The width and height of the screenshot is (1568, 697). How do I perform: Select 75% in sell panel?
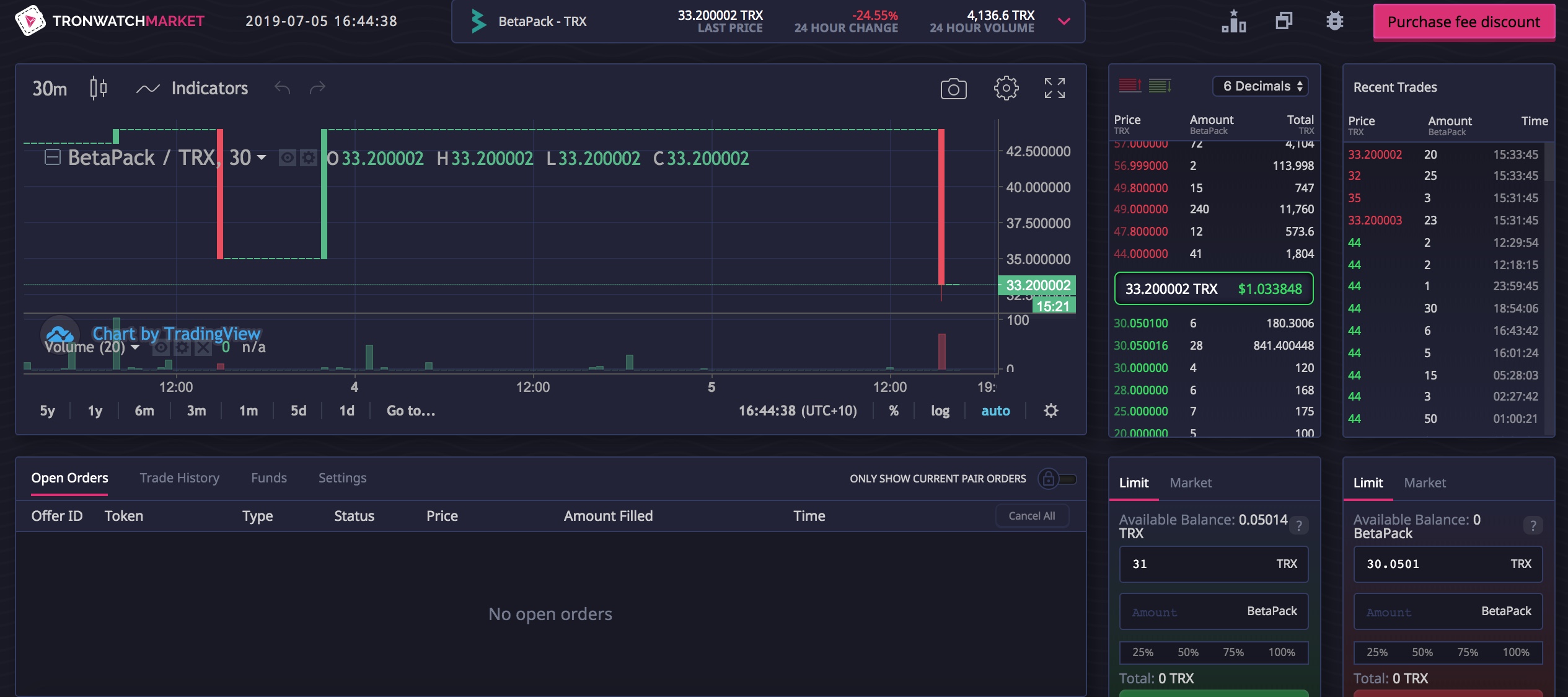tap(1467, 652)
